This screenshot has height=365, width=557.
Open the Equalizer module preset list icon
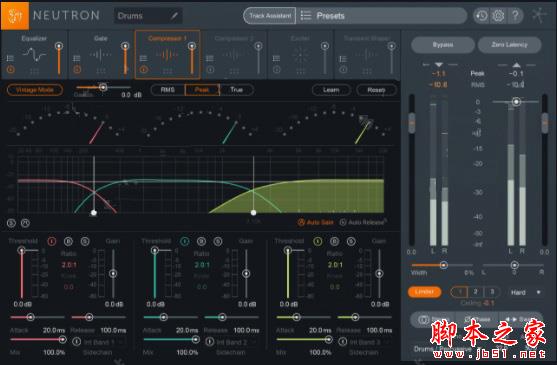(x=10, y=58)
